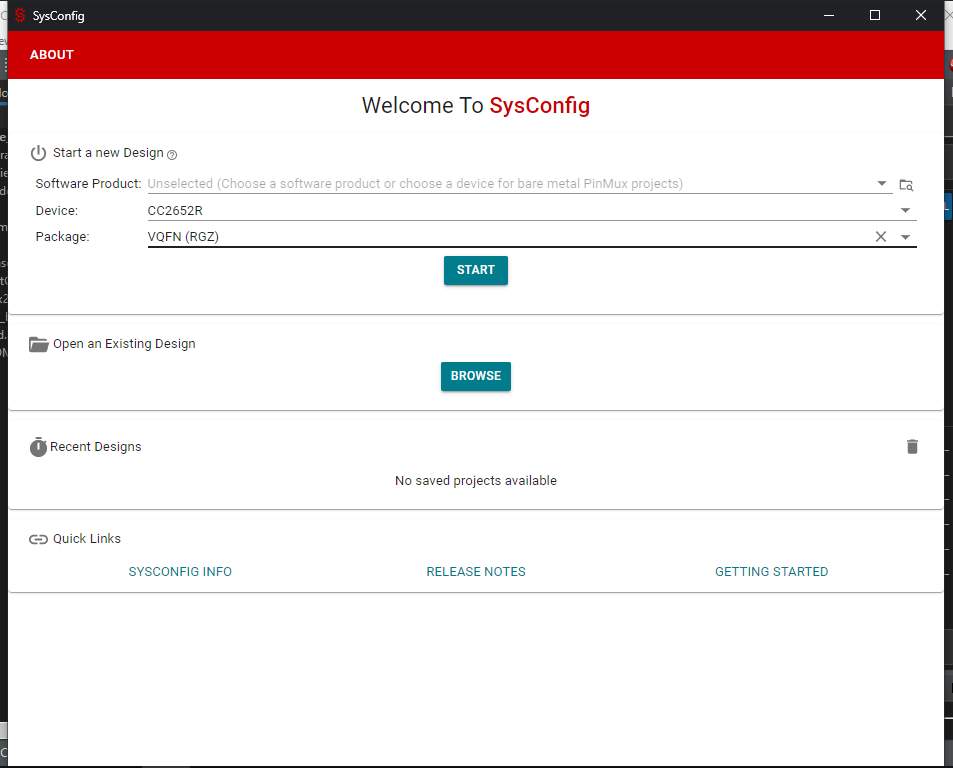Screen dimensions: 953x768
Task: Click the 'Start a new Design' label
Action: pyautogui.click(x=108, y=153)
